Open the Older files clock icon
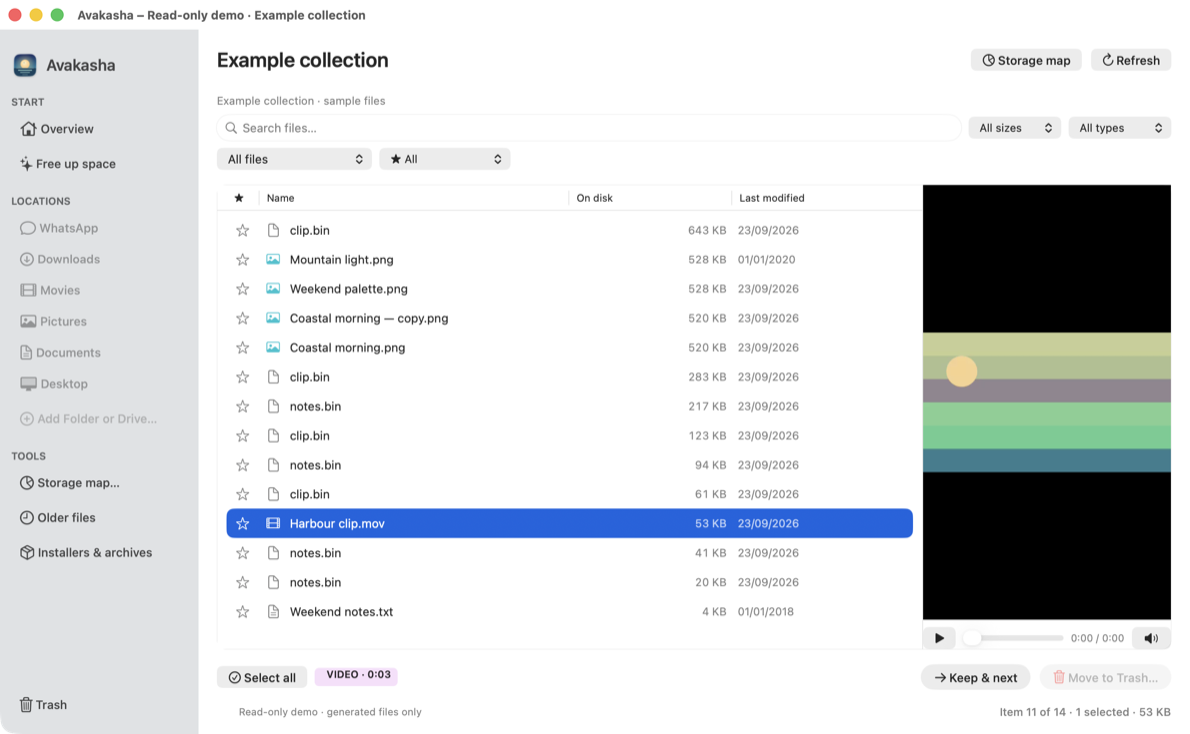Screen dimensions: 1190x734 click(27, 518)
